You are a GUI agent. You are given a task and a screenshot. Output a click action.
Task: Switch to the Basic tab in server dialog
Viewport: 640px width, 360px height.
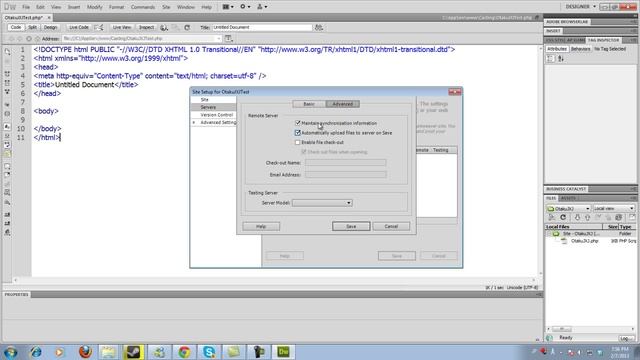click(309, 104)
